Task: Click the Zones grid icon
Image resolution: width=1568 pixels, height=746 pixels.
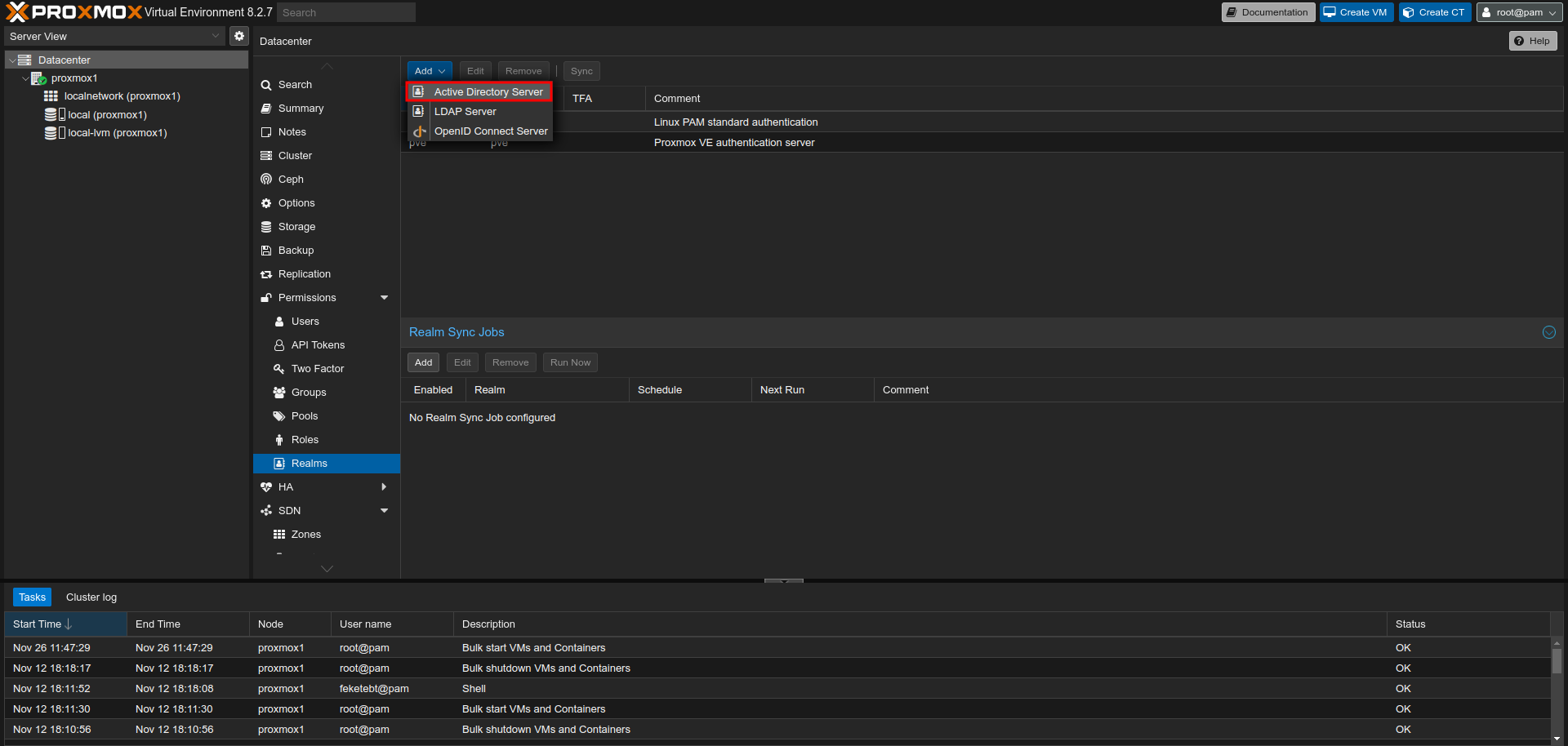Action: [279, 535]
